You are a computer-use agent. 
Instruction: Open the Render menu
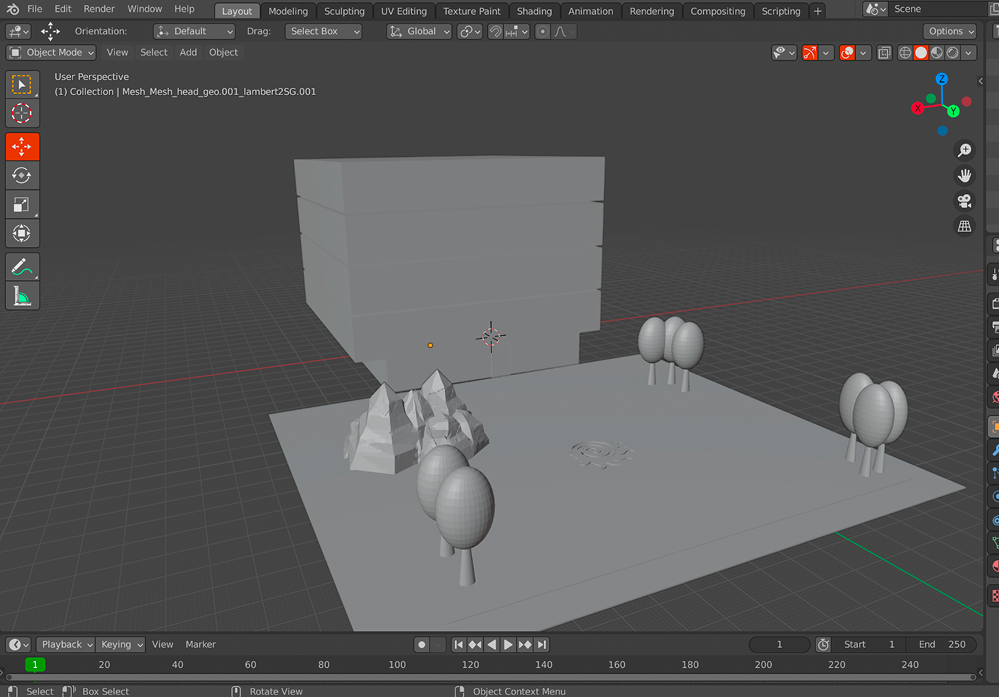point(99,9)
